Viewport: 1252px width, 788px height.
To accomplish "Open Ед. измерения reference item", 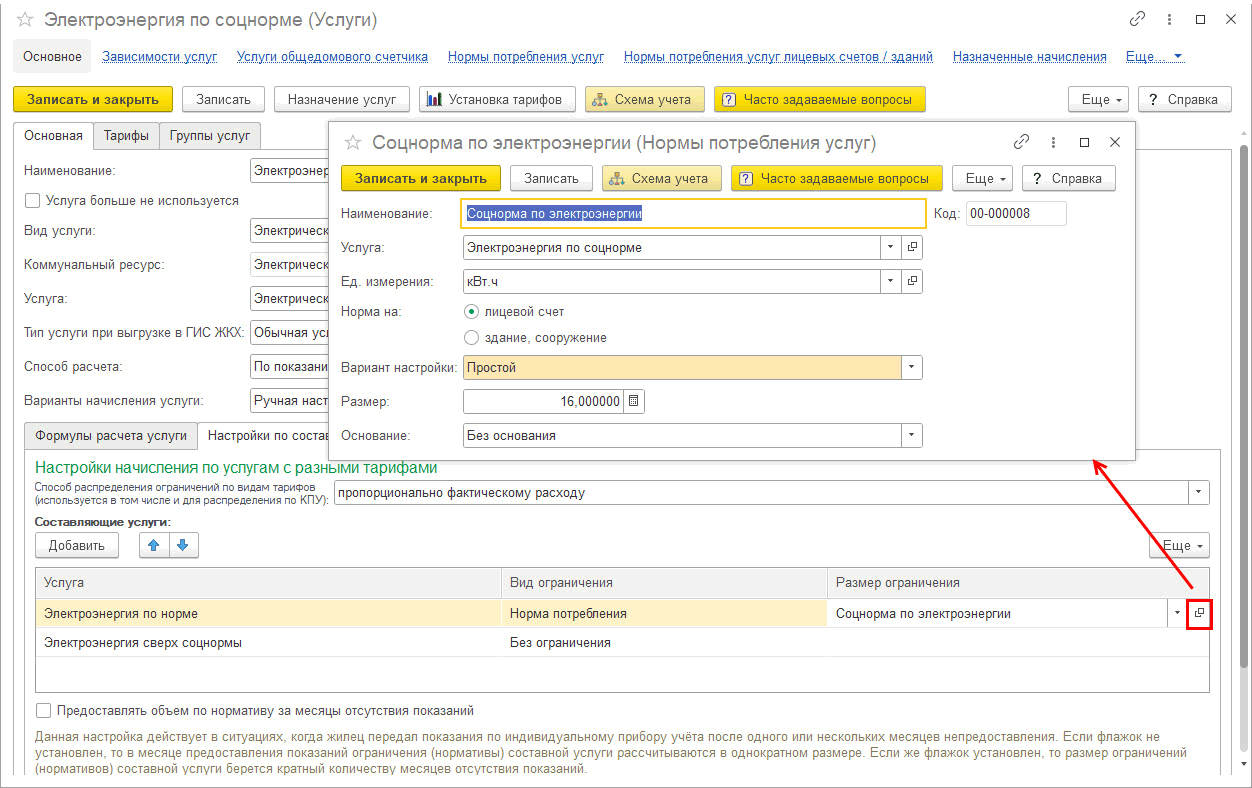I will 912,282.
